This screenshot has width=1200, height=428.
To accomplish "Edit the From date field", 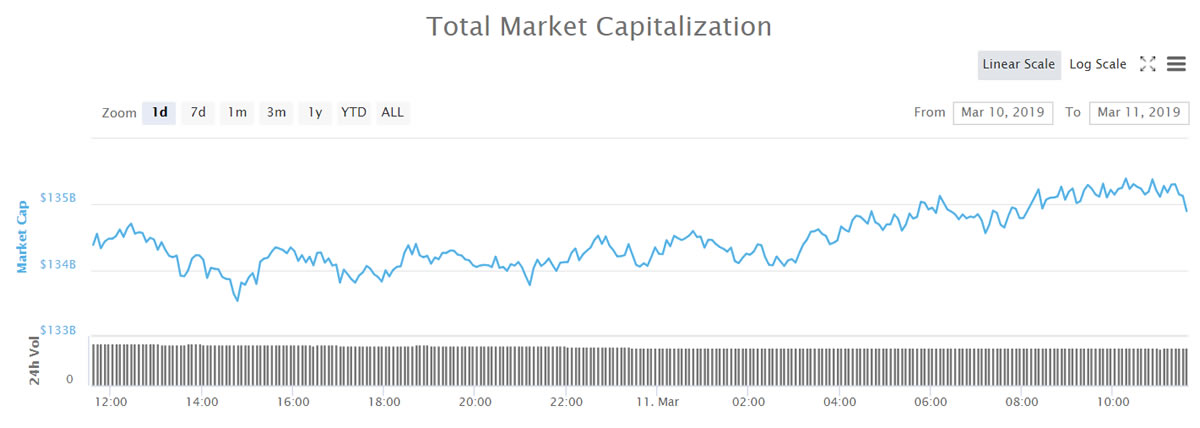I will click(x=1003, y=112).
